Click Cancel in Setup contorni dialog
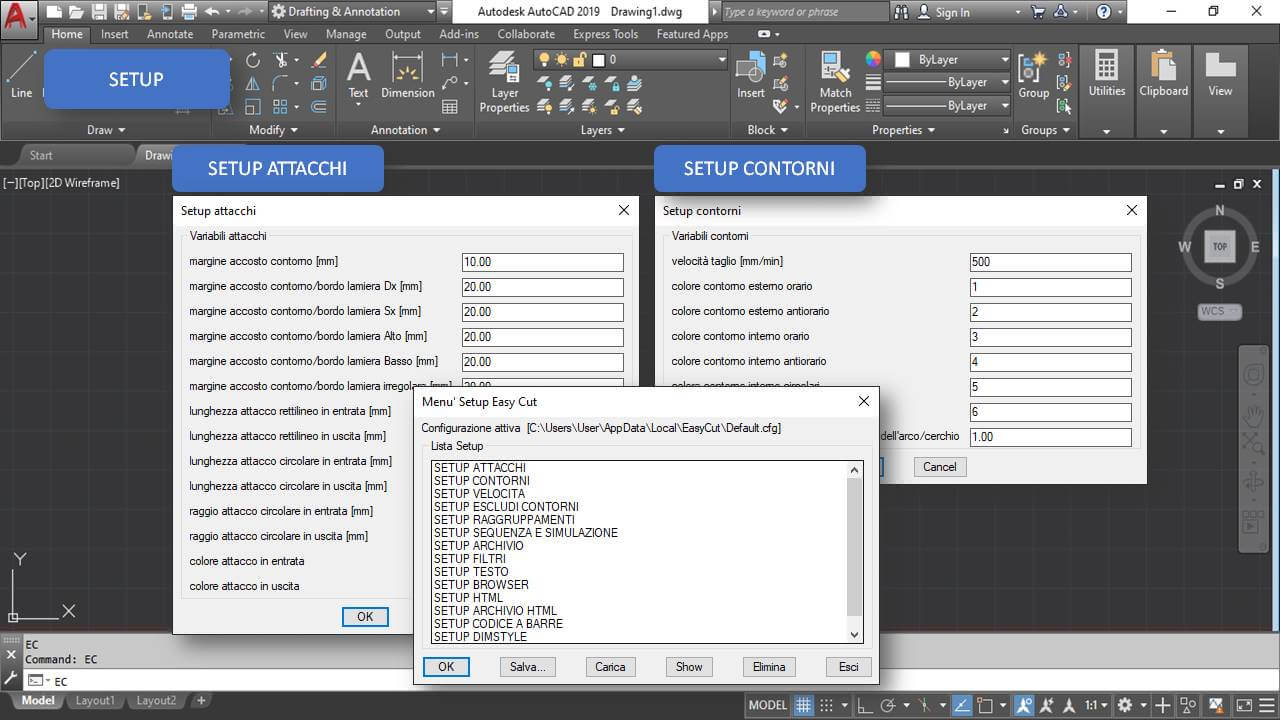The height and width of the screenshot is (720, 1280). [x=940, y=467]
